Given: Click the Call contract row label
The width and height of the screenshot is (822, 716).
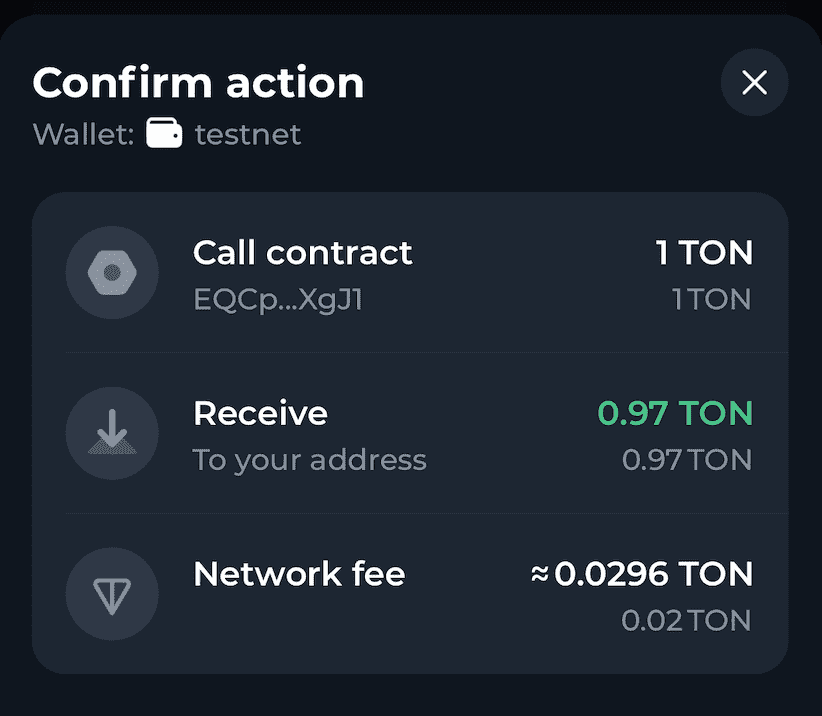Looking at the screenshot, I should 302,252.
